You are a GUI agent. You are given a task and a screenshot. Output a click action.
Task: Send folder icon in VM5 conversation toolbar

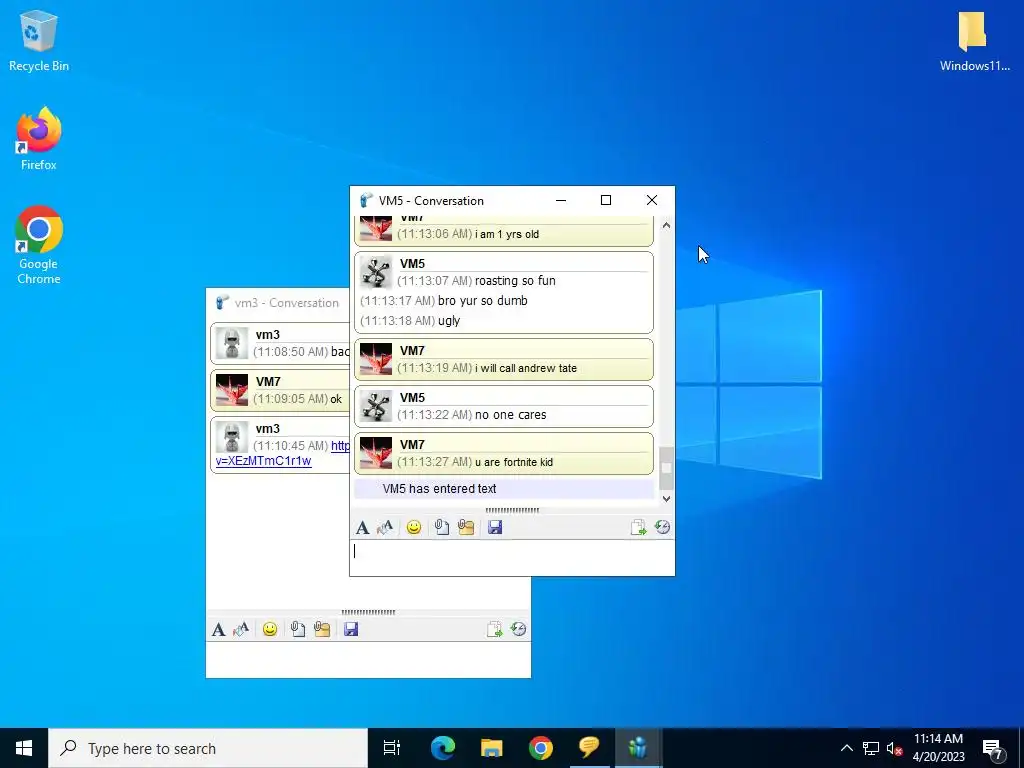466,527
